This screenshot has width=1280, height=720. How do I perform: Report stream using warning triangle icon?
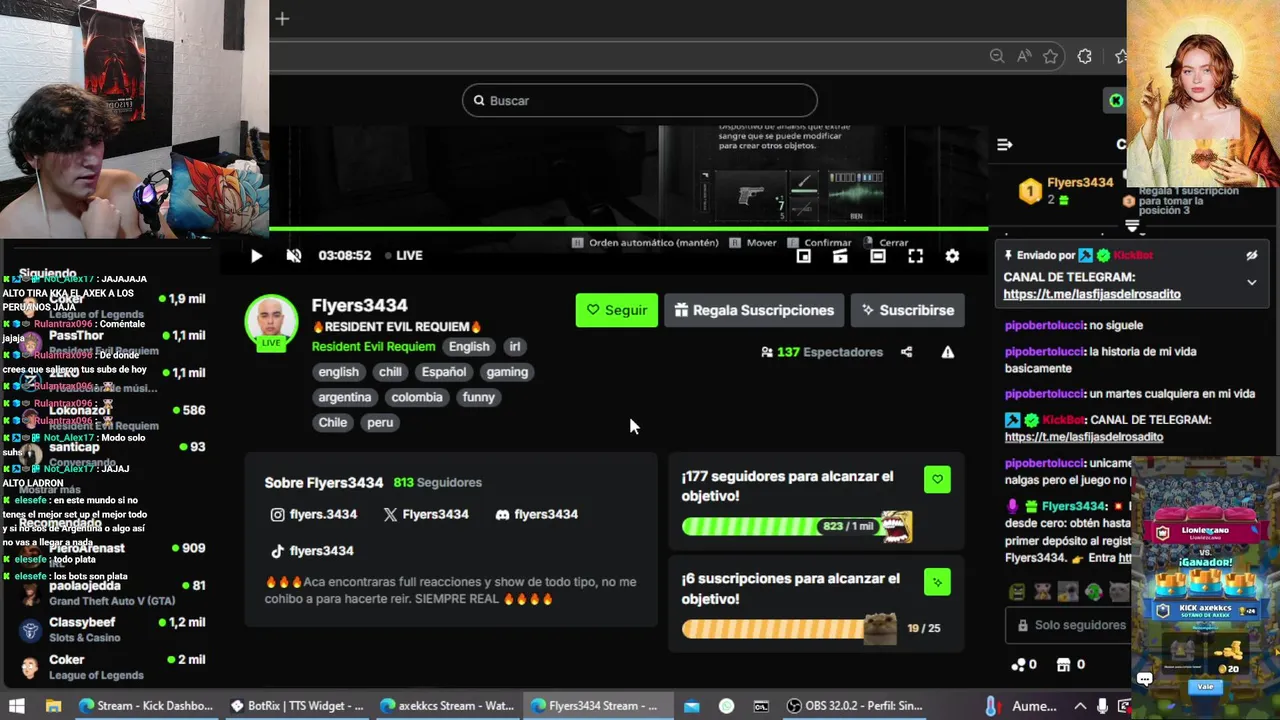tap(947, 352)
